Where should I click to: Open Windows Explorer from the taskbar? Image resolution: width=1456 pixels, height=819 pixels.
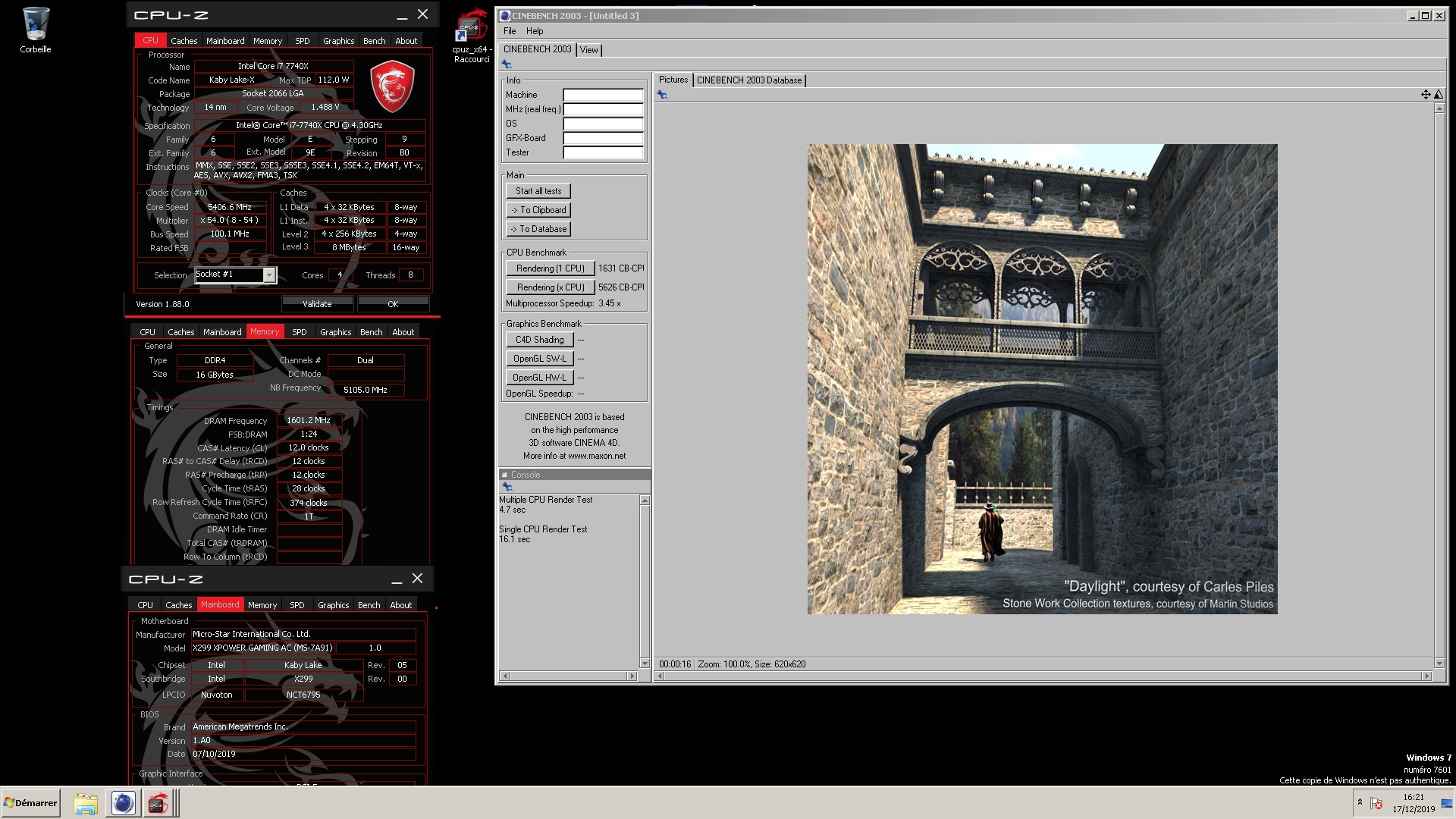coord(86,803)
